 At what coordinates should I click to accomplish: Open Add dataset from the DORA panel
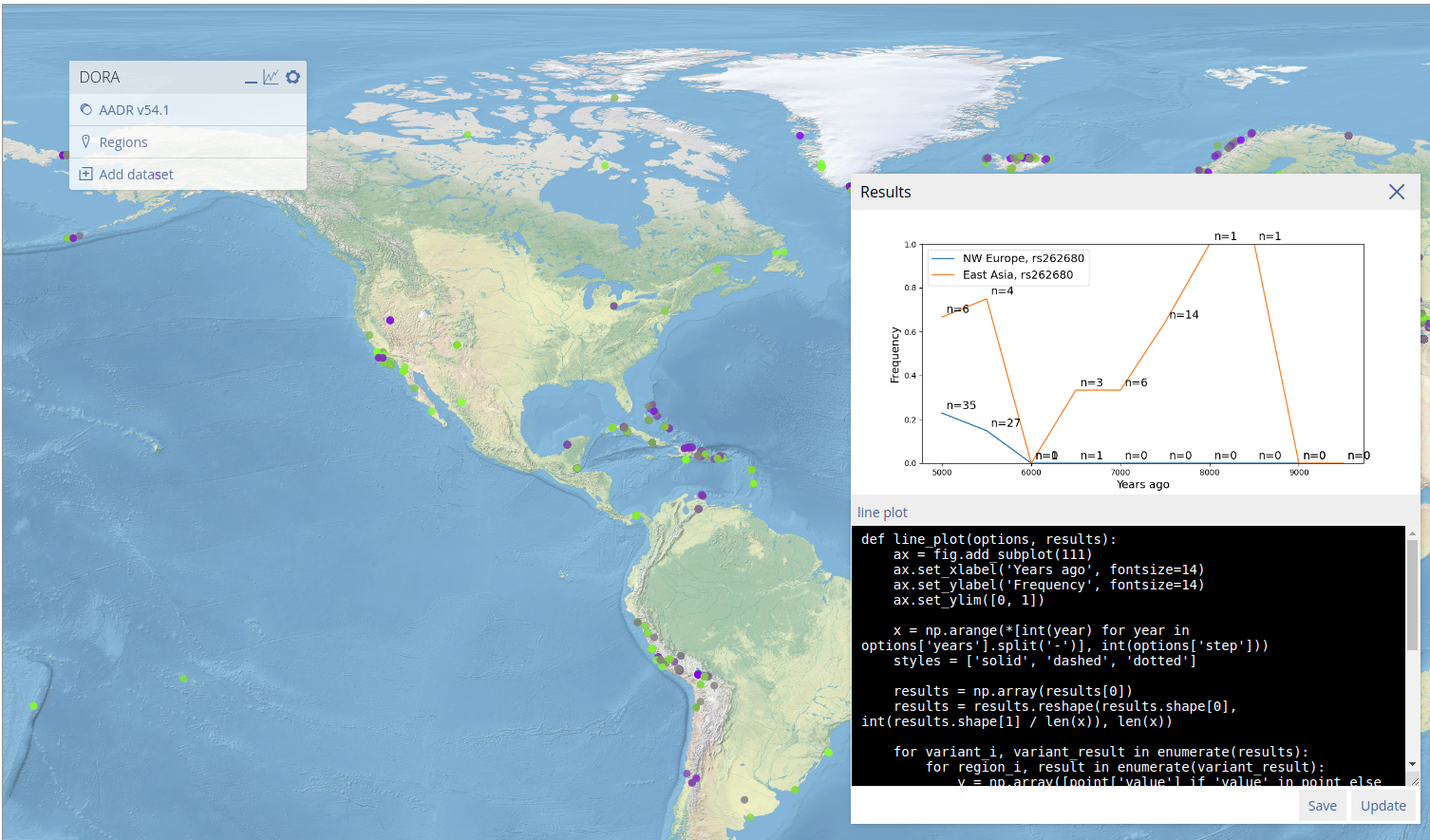[136, 174]
